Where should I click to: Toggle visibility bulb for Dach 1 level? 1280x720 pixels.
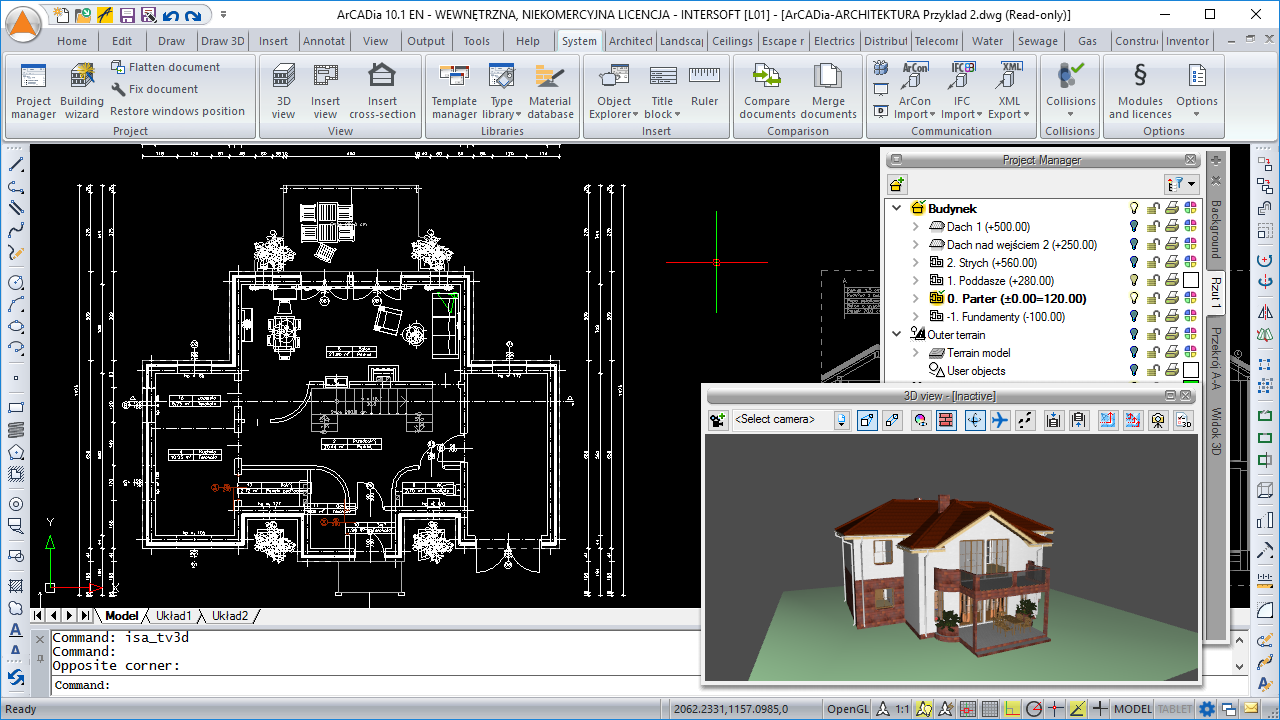click(1134, 227)
